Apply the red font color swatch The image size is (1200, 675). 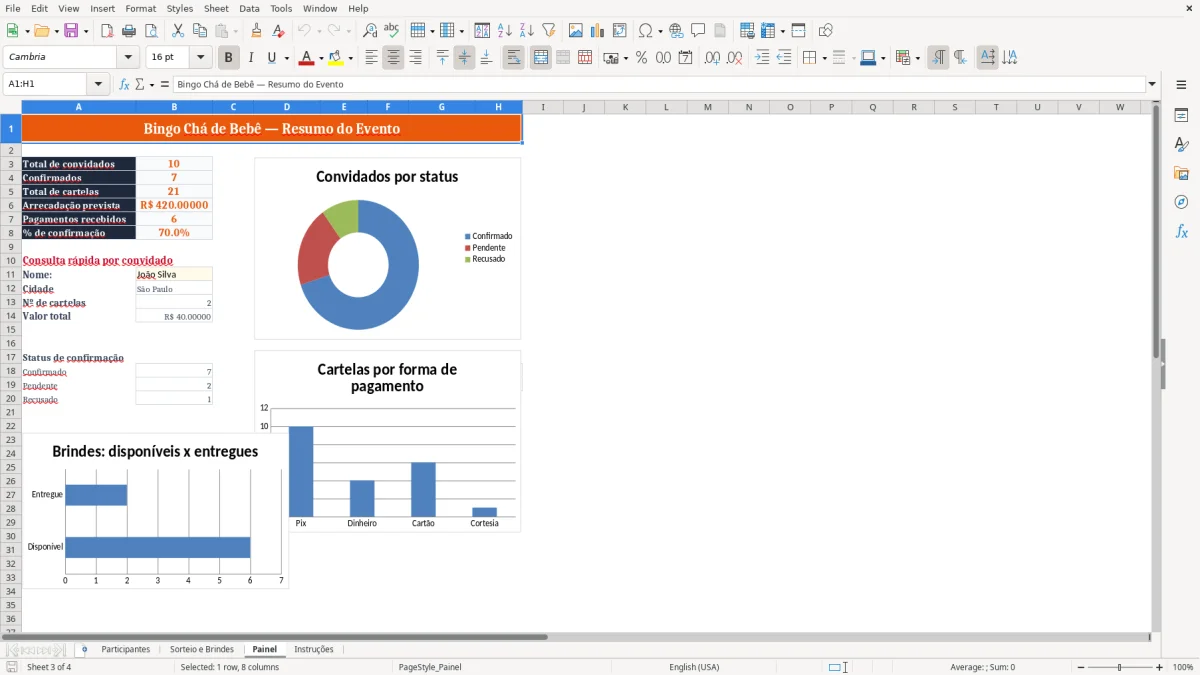pos(307,58)
